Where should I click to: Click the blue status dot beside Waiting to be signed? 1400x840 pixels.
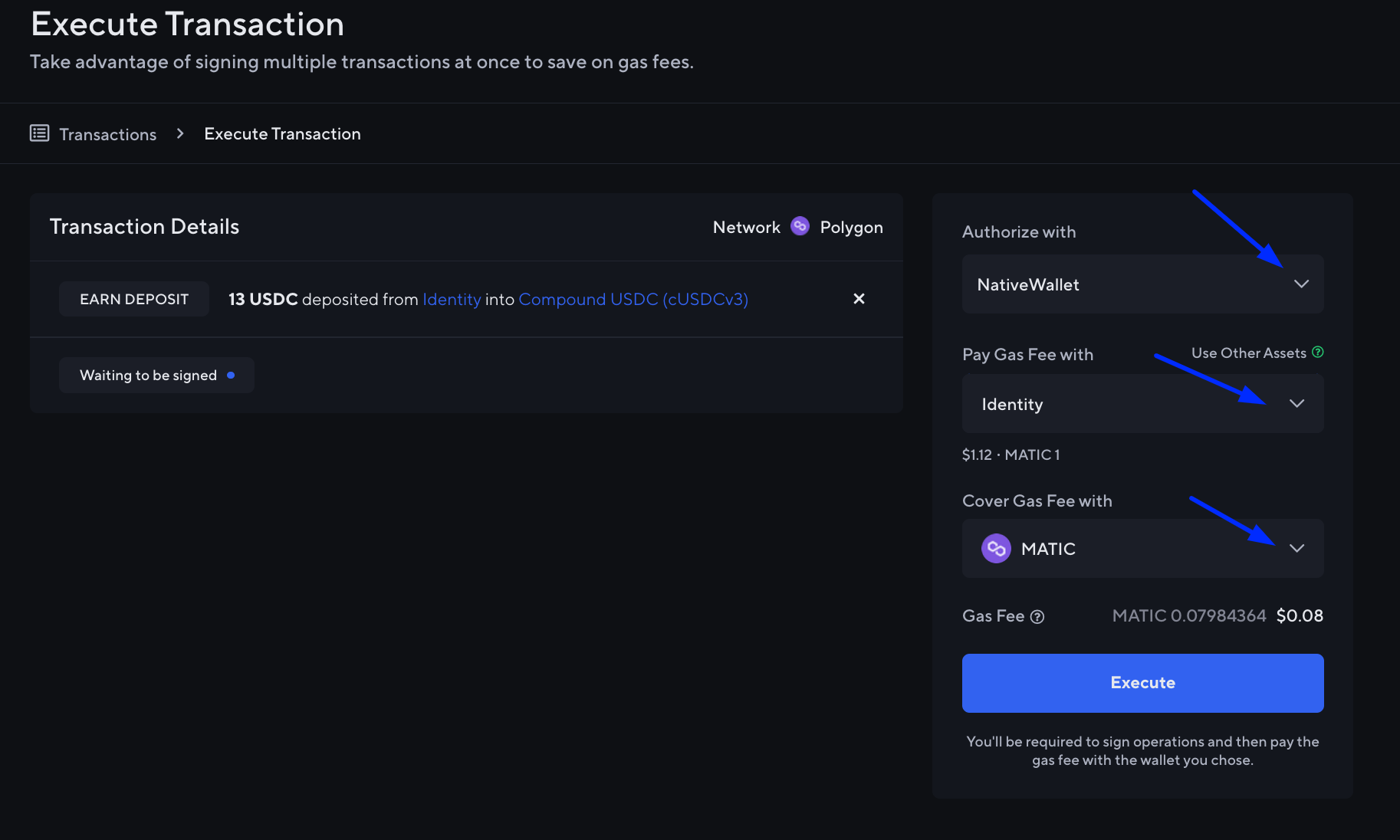[231, 375]
